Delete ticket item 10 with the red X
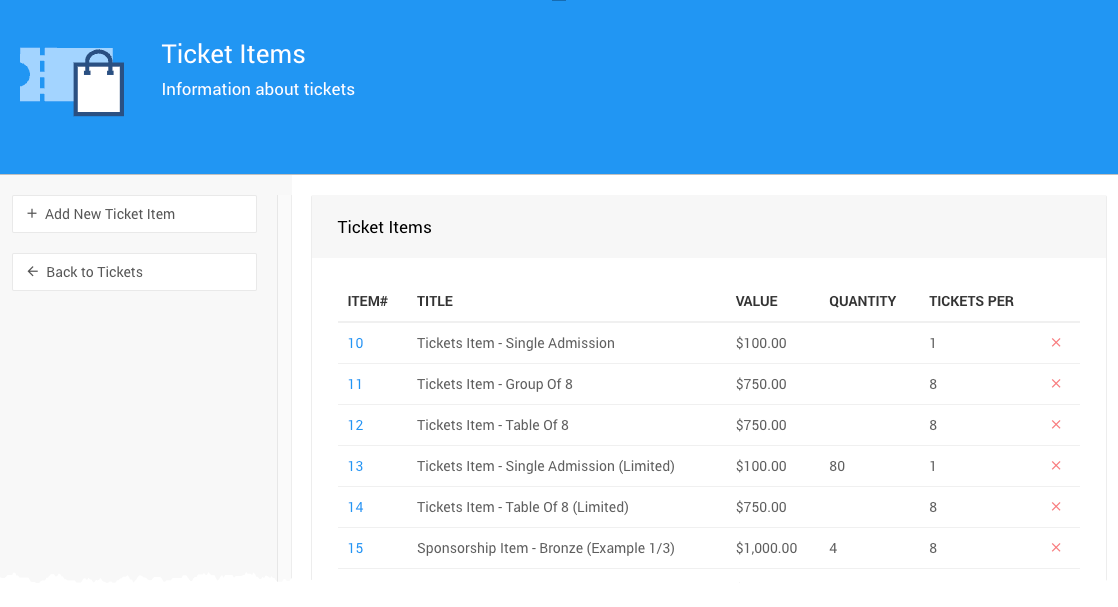 point(1056,343)
